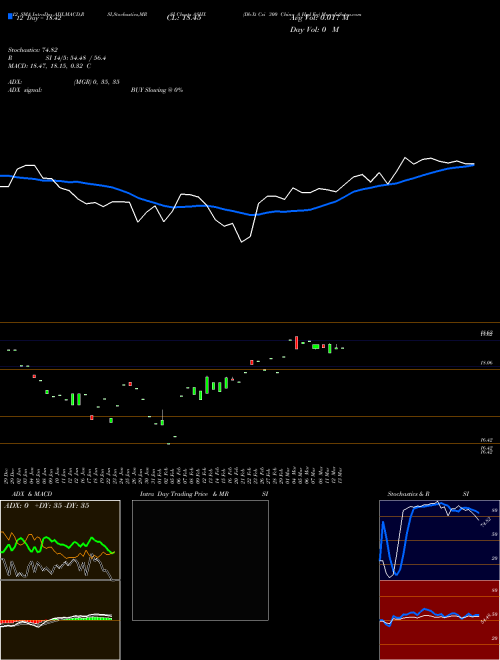
Task: Click the 'Intra Day Trading Price & MRSI' title
Action: click(x=205, y=494)
